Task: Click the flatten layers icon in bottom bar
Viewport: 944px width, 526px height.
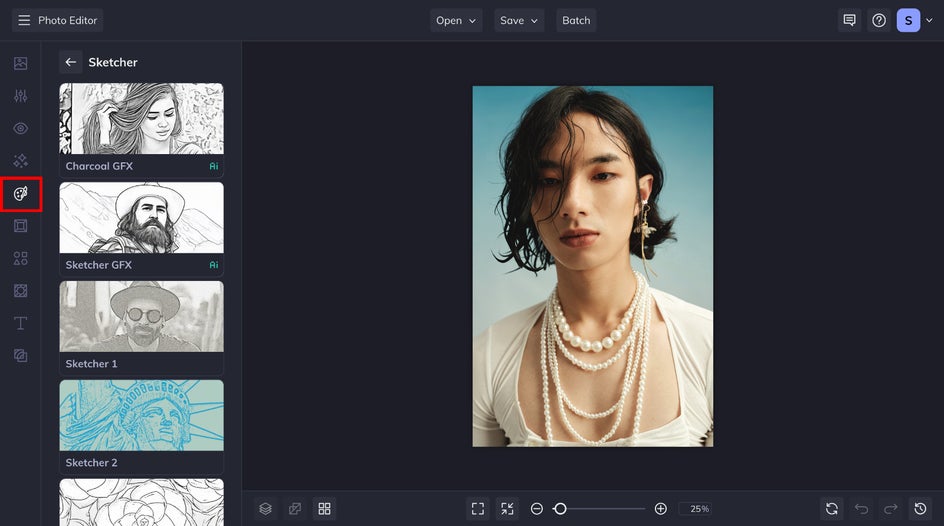Action: (295, 509)
